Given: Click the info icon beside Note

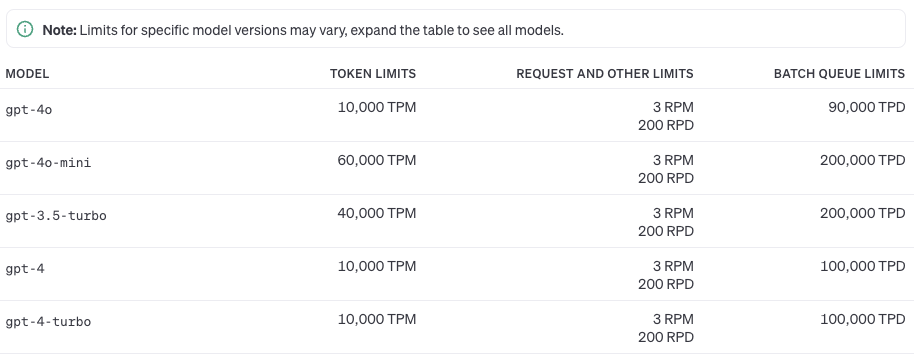Looking at the screenshot, I should (25, 29).
